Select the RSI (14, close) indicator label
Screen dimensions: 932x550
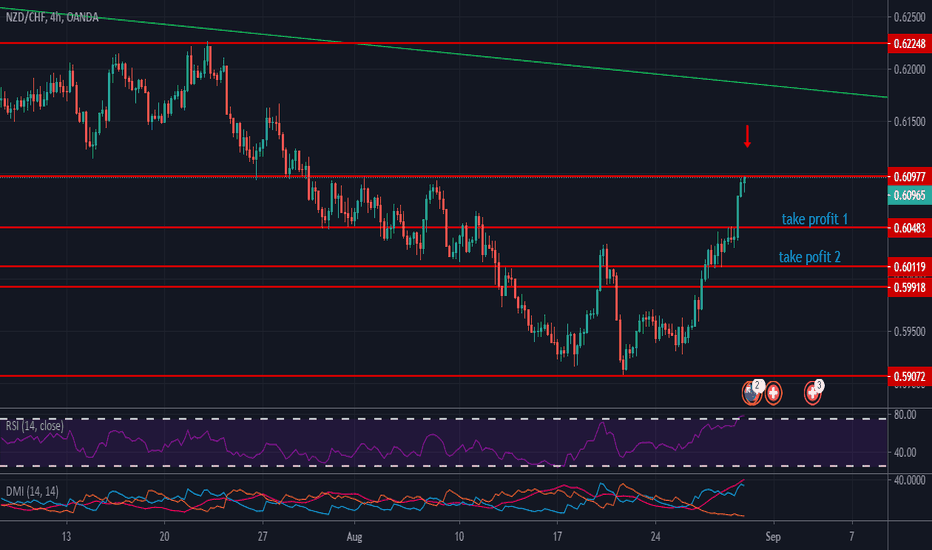tap(34, 426)
